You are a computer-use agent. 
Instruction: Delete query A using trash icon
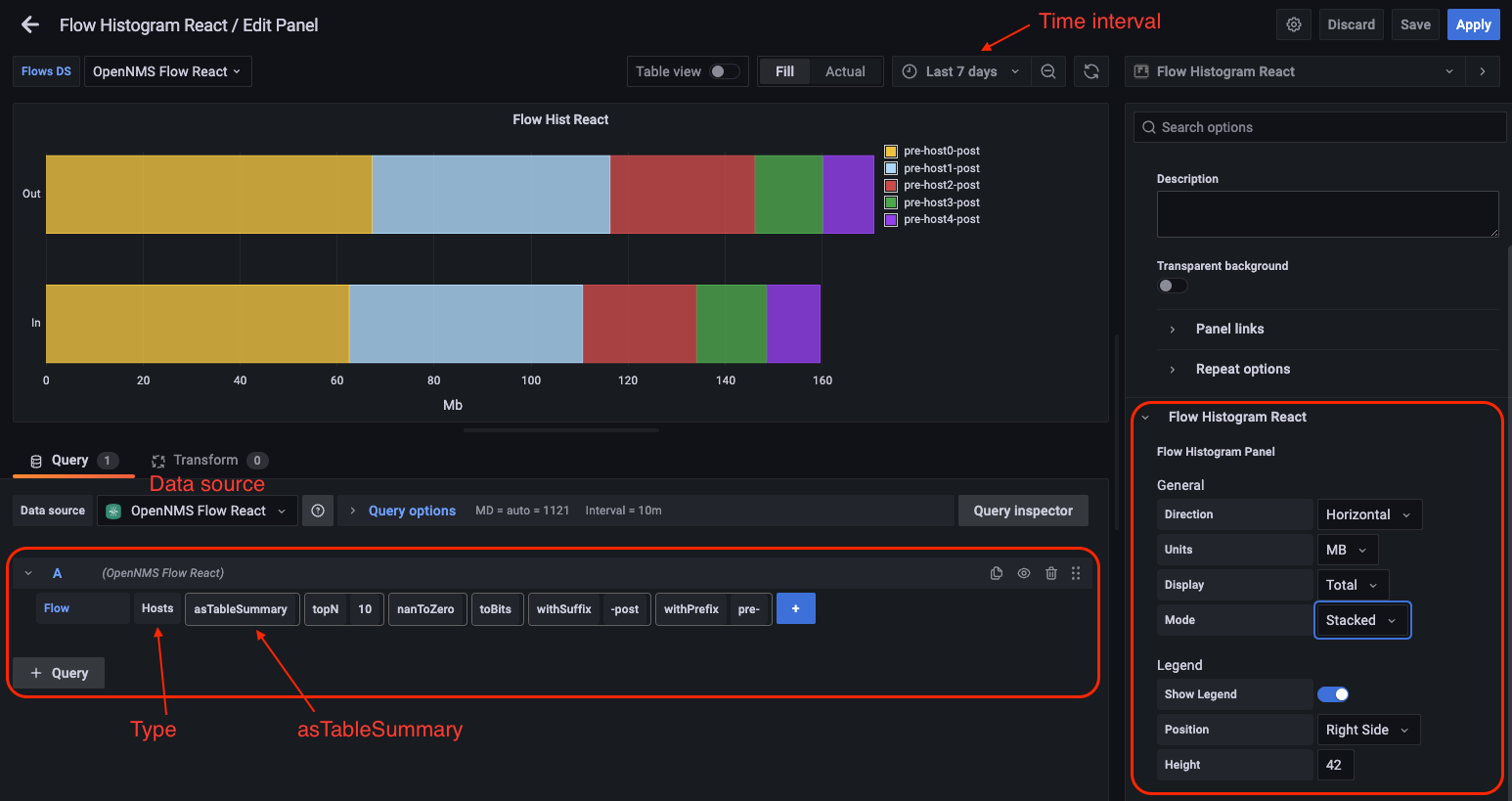[1050, 573]
